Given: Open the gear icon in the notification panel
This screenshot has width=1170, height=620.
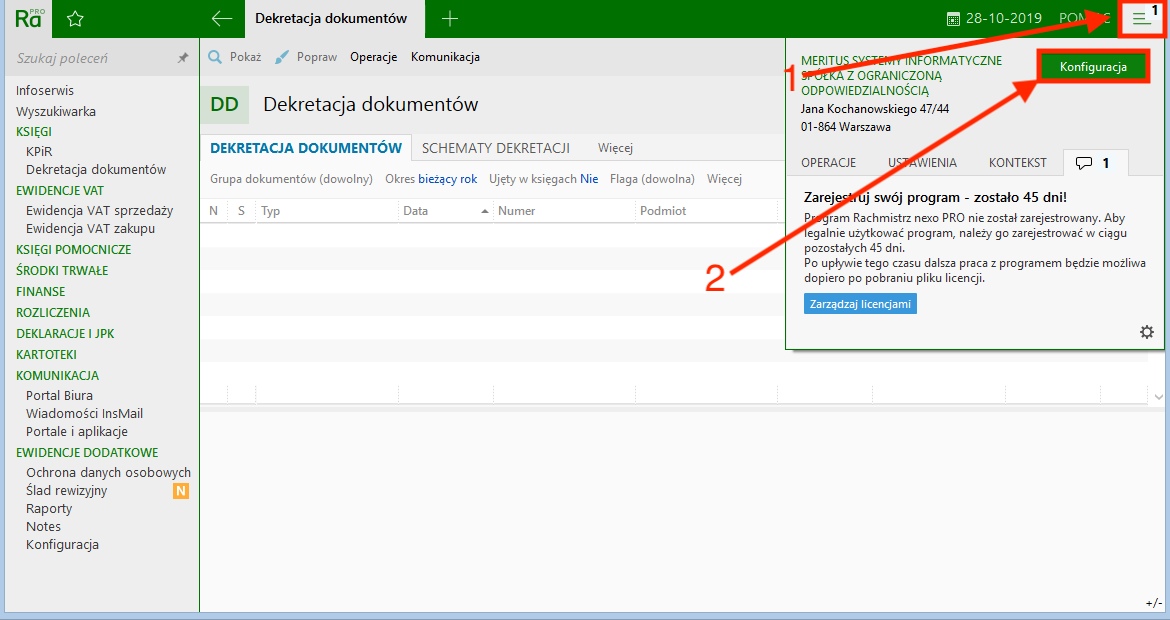Looking at the screenshot, I should tap(1146, 331).
